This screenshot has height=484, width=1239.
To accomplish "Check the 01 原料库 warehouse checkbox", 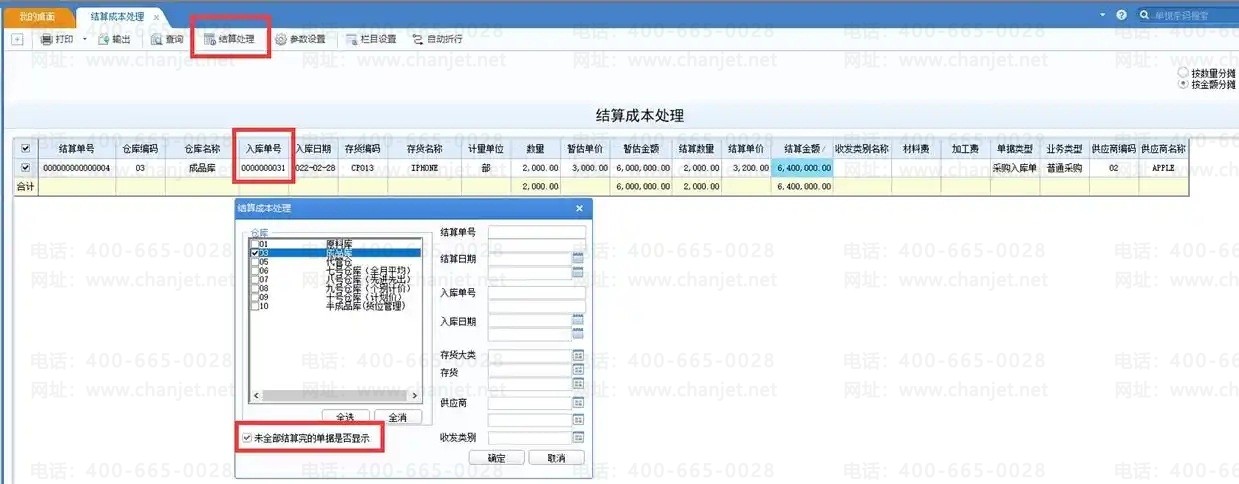I will tap(255, 244).
